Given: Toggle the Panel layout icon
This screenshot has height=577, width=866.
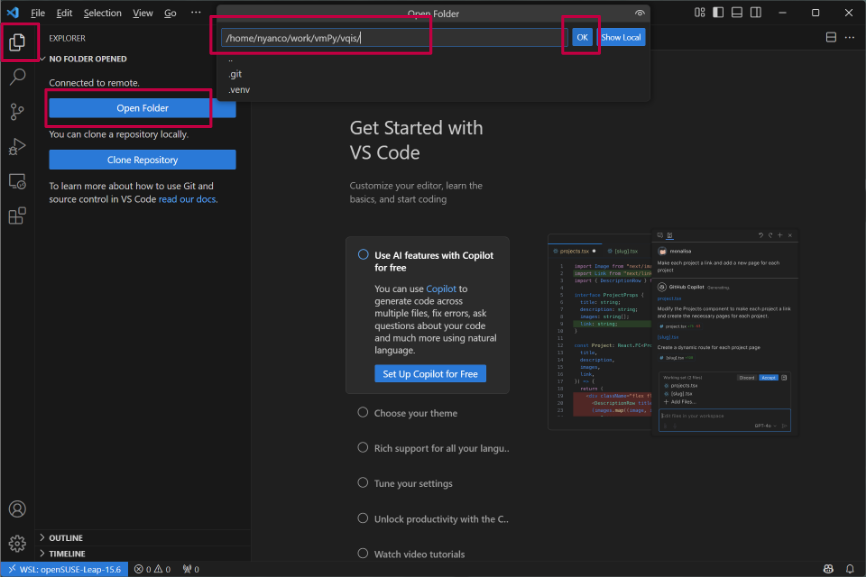Looking at the screenshot, I should tap(737, 12).
